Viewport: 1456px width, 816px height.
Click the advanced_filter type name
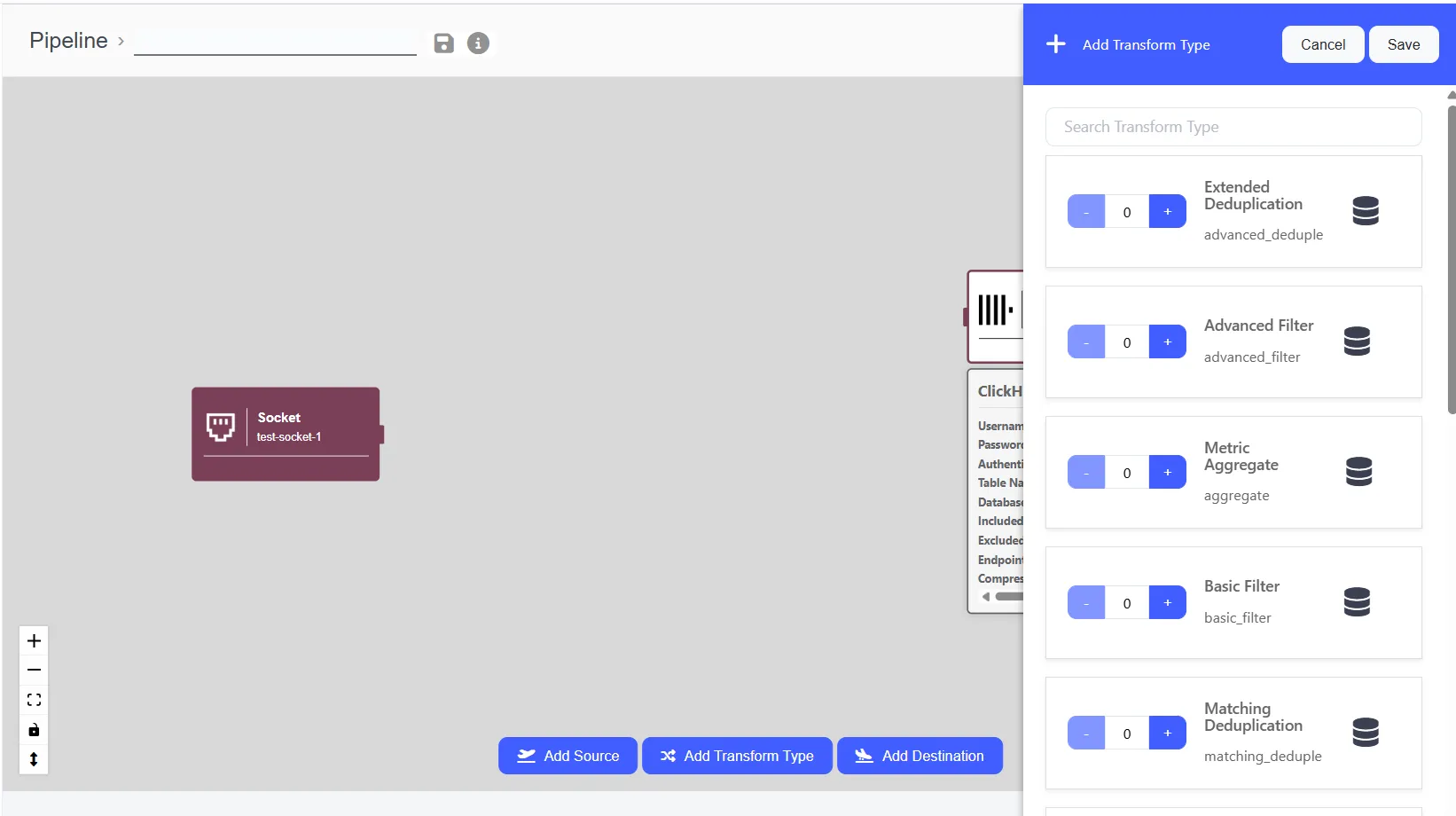(x=1252, y=357)
